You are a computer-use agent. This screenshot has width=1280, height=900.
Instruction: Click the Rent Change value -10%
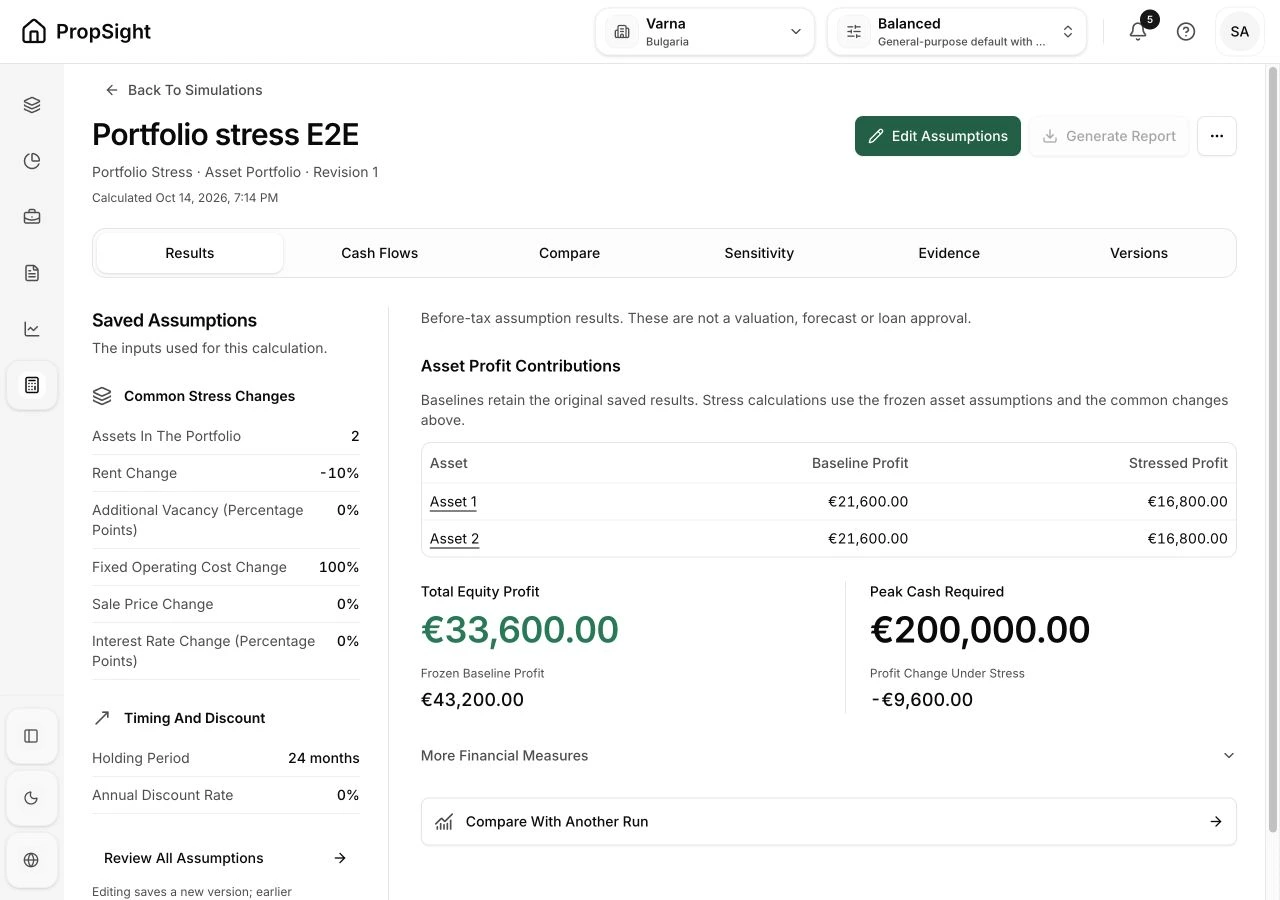pos(340,473)
